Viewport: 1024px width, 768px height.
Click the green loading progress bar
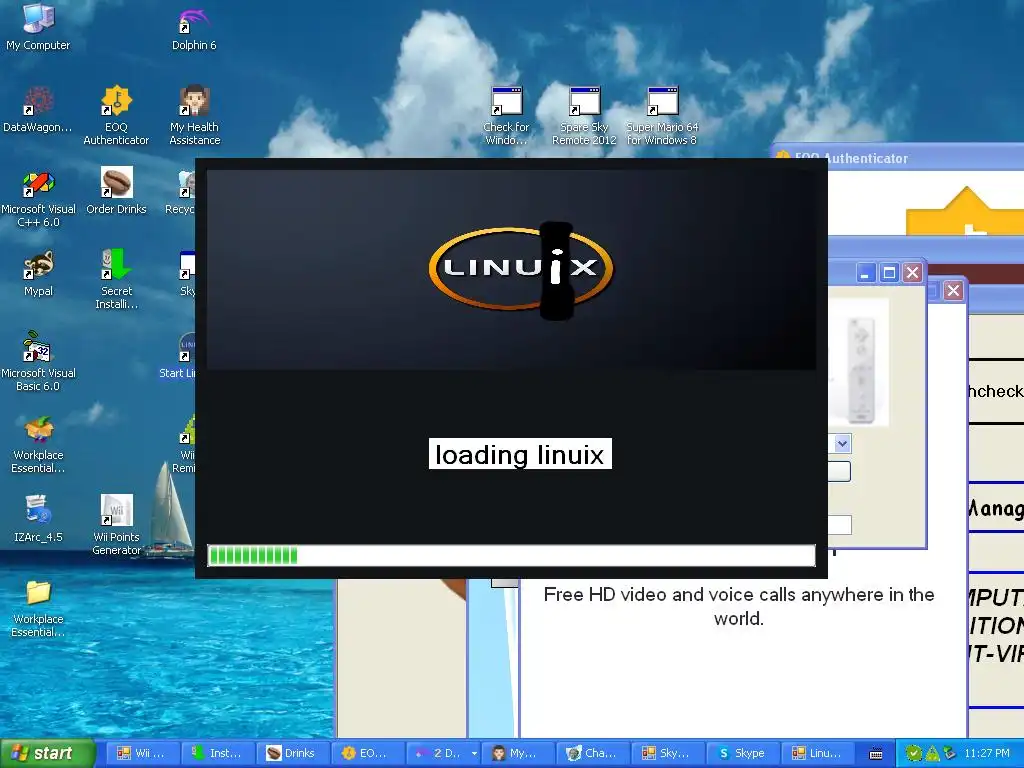tap(511, 555)
